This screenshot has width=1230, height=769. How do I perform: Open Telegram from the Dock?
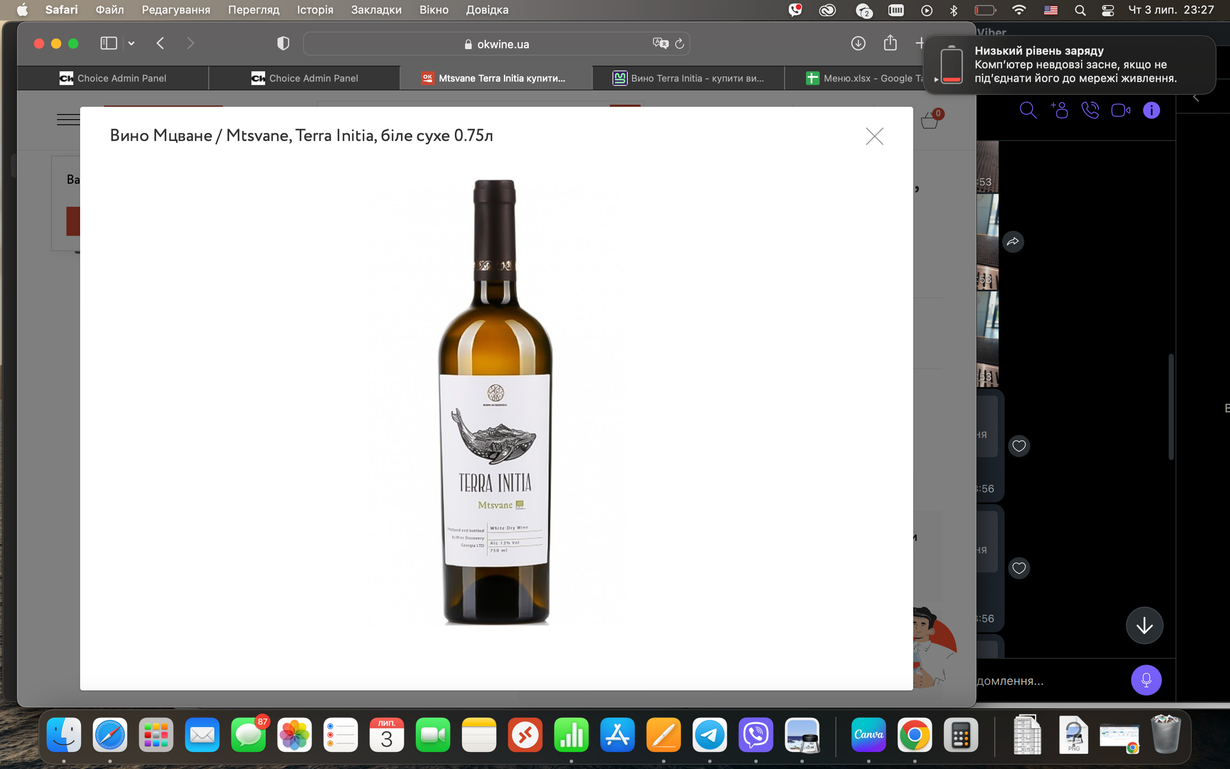[x=710, y=735]
